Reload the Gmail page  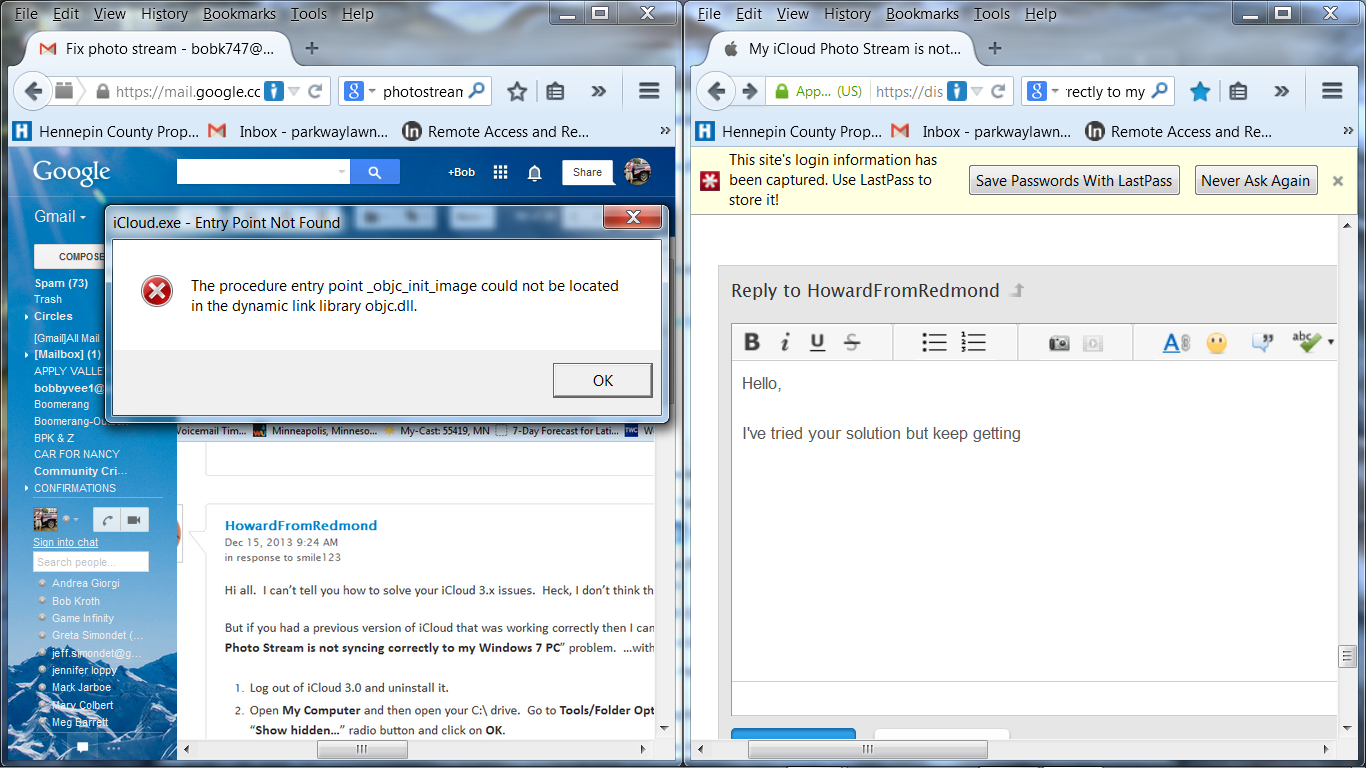315,91
